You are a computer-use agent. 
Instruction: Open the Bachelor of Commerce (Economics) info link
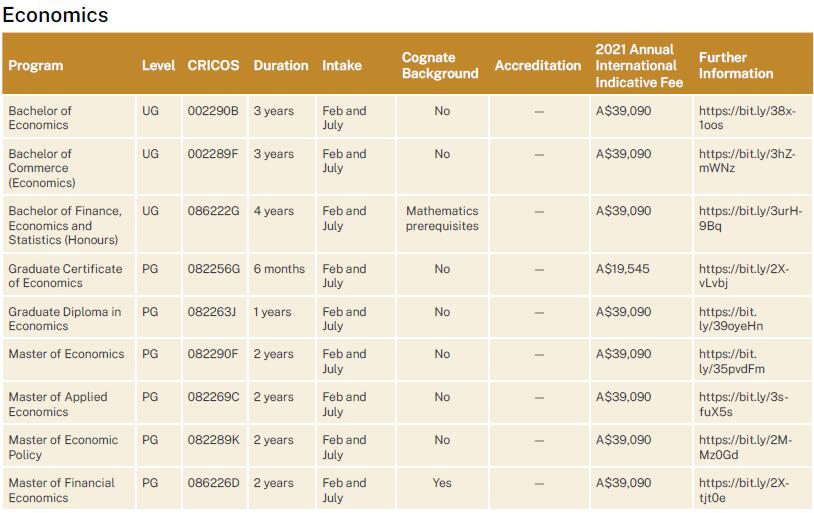point(747,161)
